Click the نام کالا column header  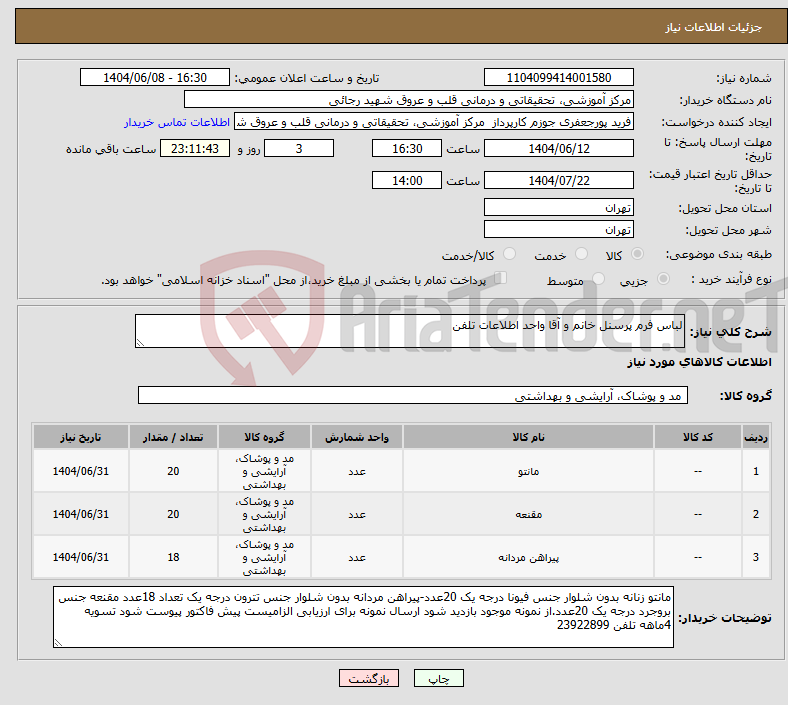528,437
